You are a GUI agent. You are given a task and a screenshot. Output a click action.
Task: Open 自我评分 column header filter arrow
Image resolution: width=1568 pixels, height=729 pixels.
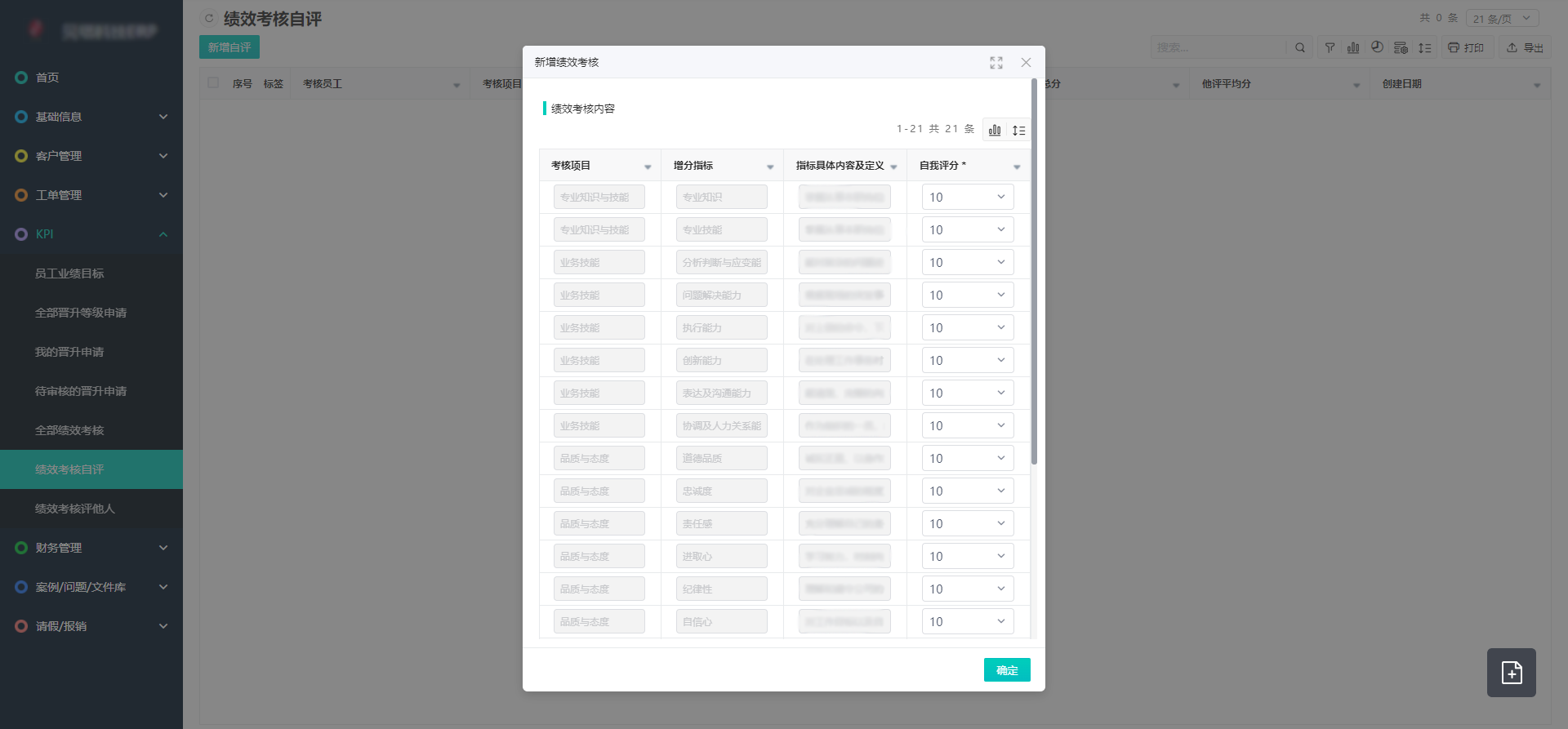tap(1017, 167)
